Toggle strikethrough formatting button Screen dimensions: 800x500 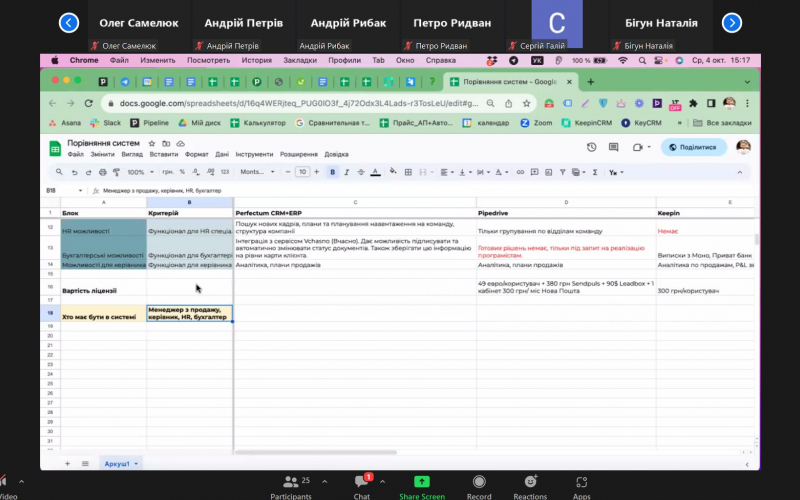(361, 172)
